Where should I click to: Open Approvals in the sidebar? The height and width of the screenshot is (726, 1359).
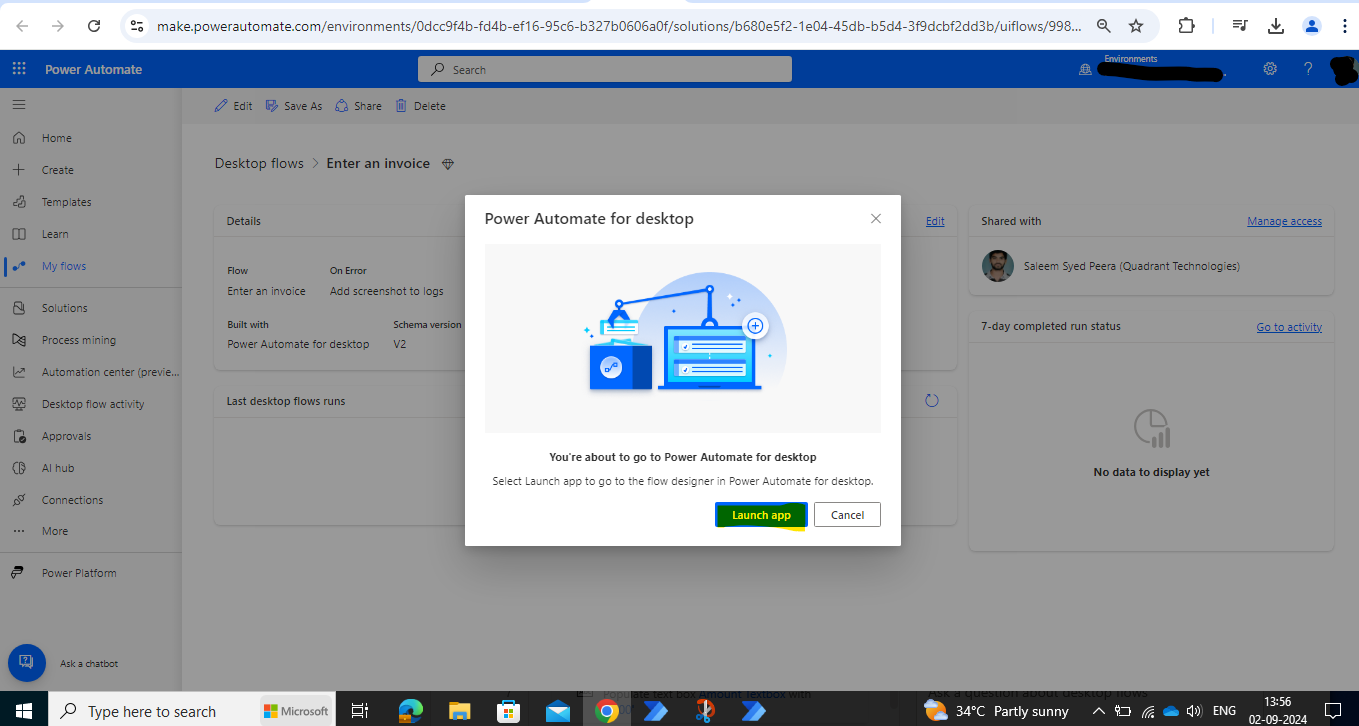[x=66, y=436]
